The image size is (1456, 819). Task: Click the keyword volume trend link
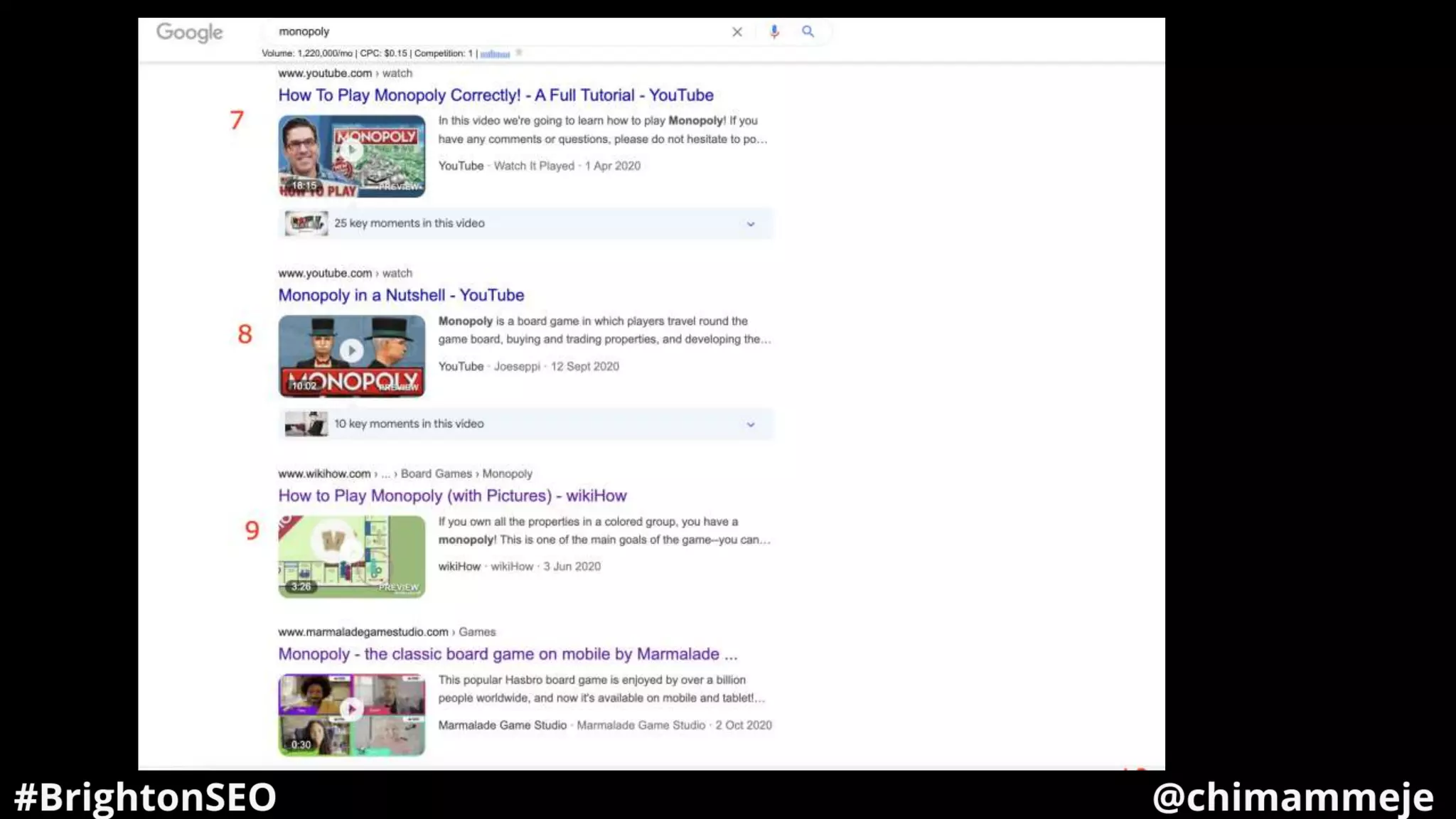pos(495,54)
